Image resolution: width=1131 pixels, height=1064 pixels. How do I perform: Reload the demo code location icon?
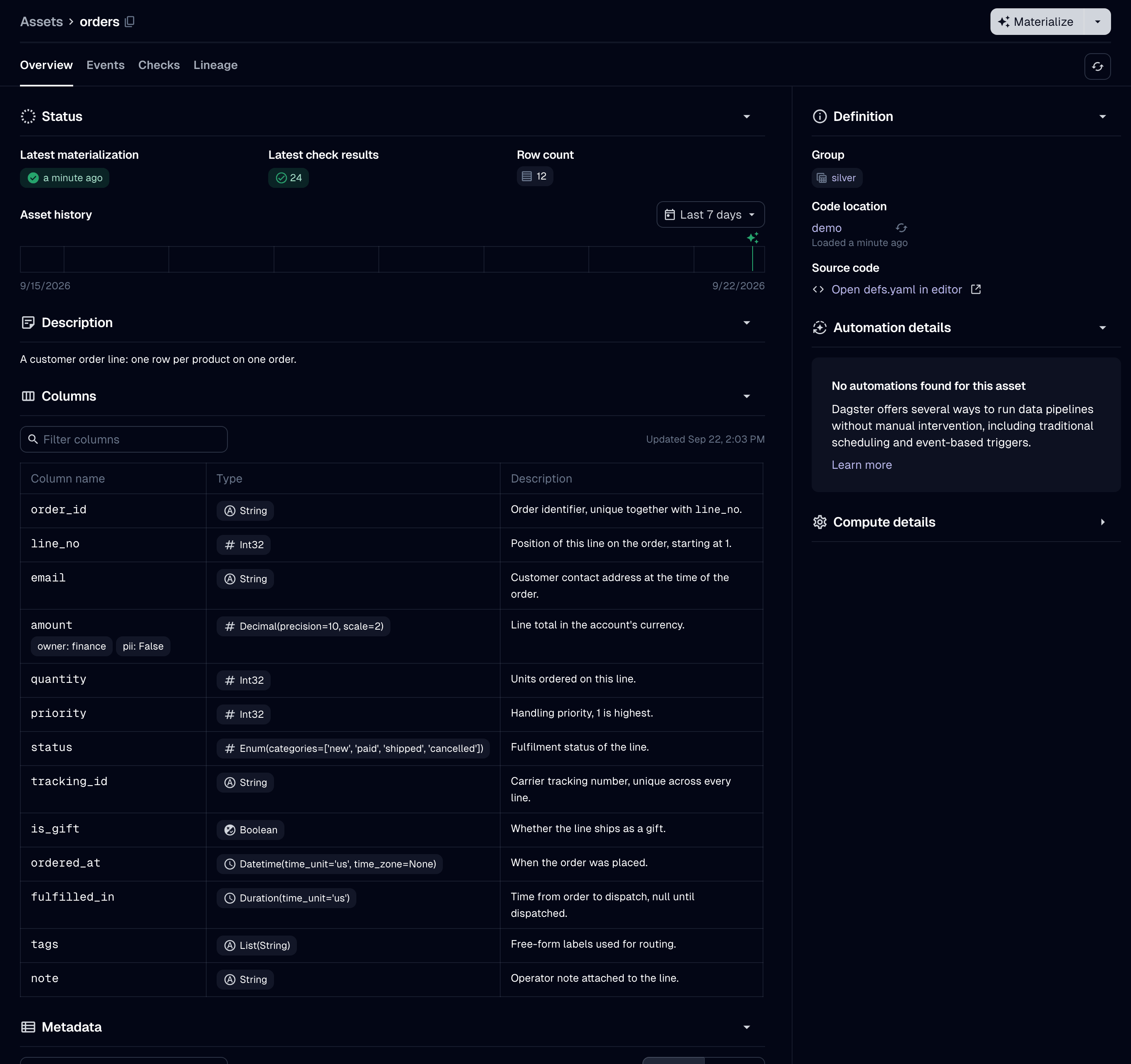click(x=901, y=228)
